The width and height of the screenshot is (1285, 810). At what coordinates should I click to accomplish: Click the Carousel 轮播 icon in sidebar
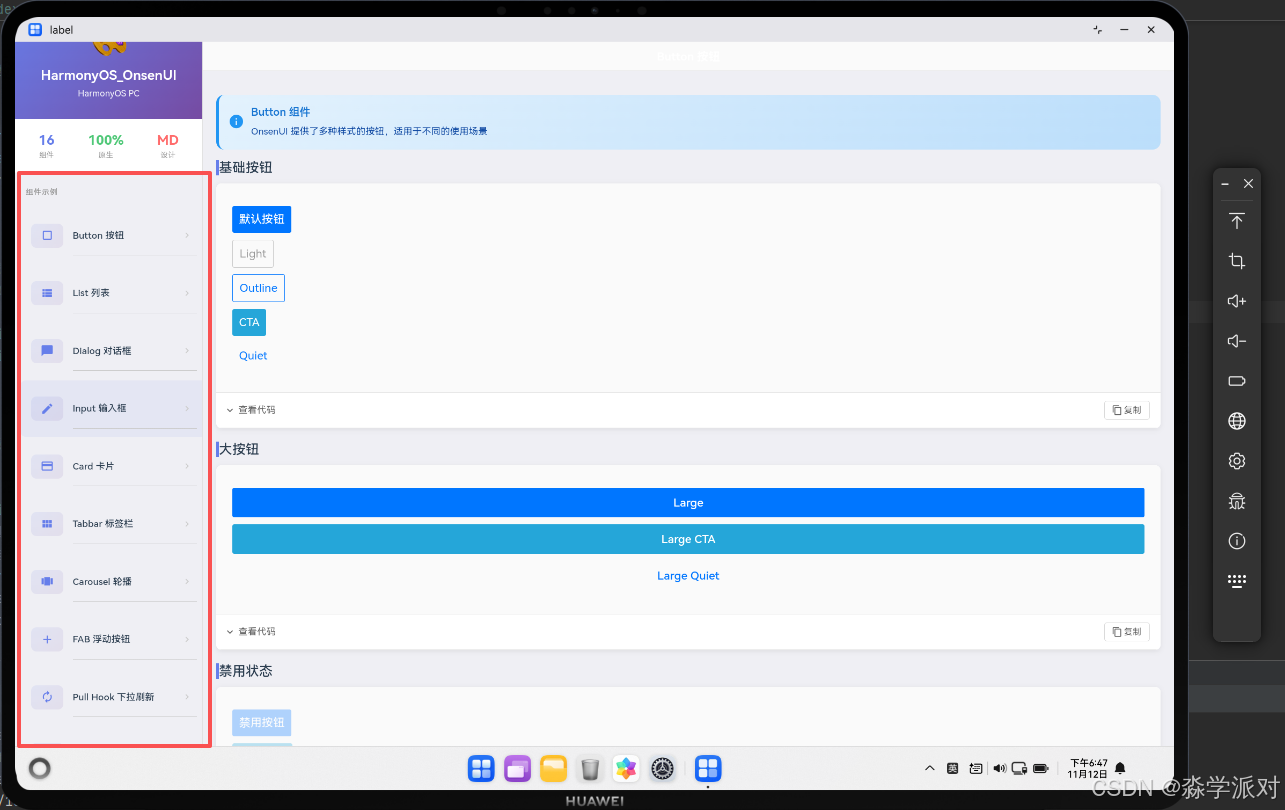47,581
